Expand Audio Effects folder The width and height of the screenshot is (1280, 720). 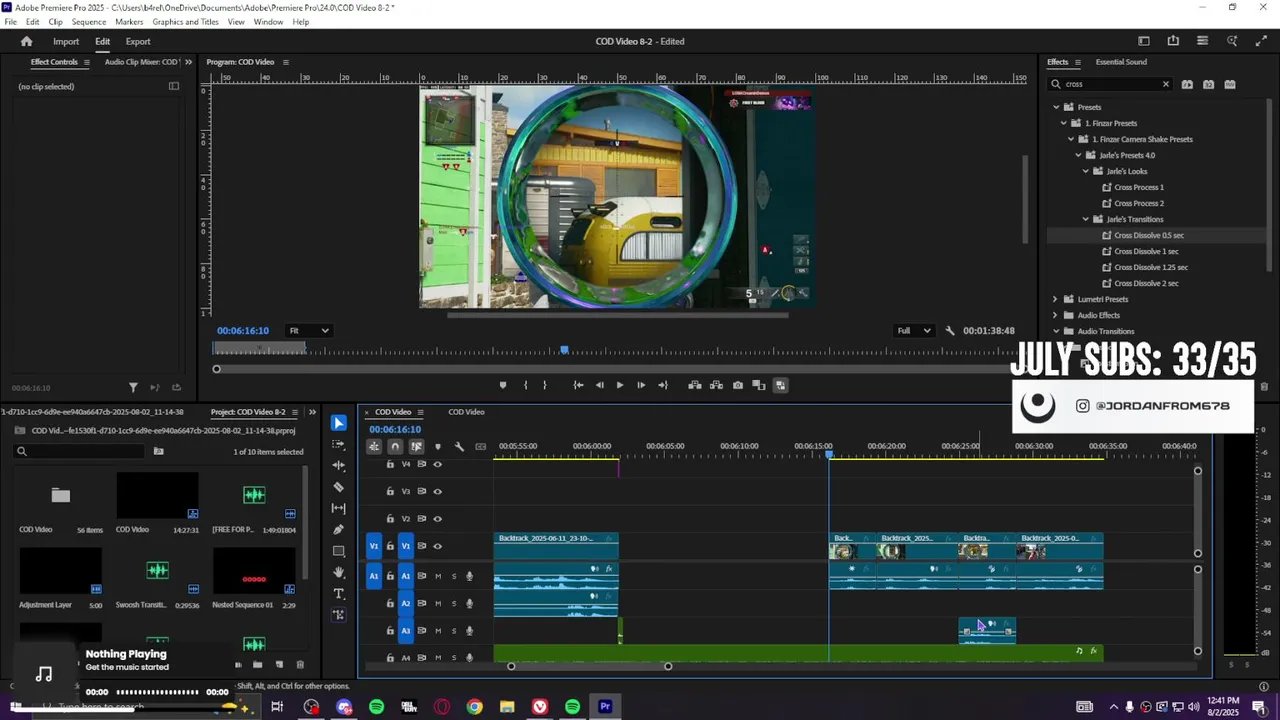coord(1055,315)
